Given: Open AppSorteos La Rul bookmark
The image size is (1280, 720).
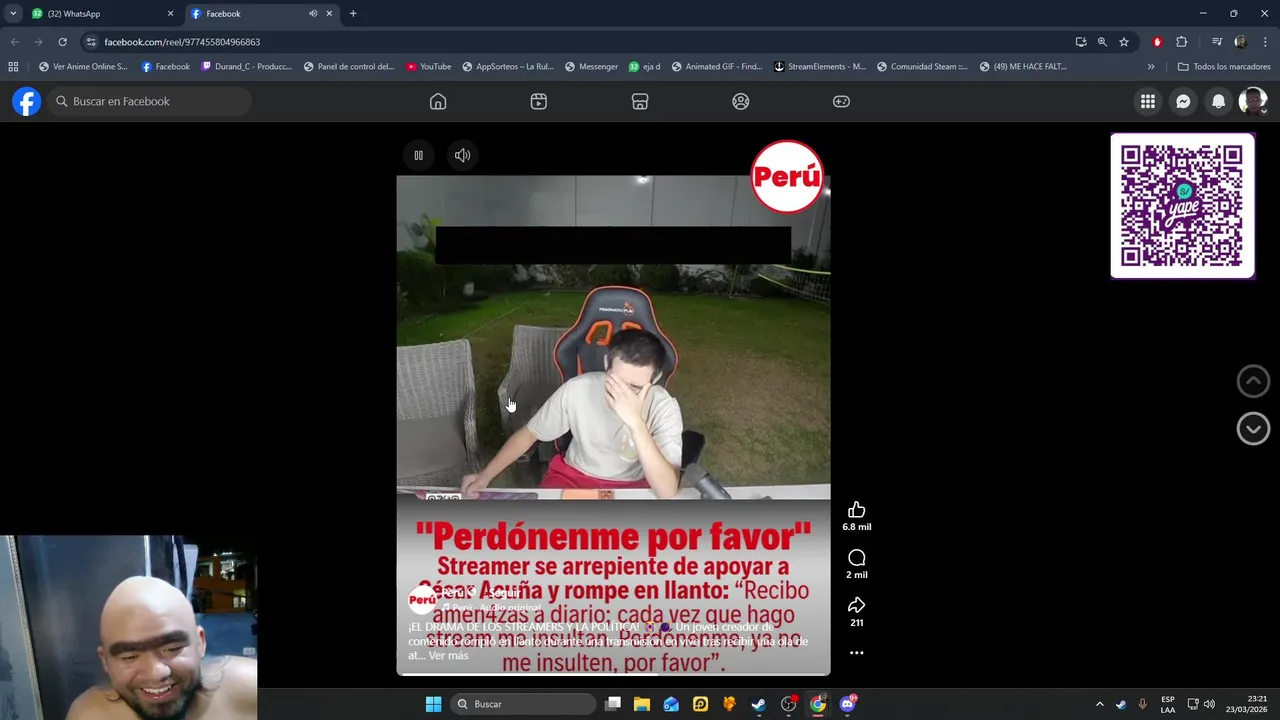Looking at the screenshot, I should click(507, 67).
